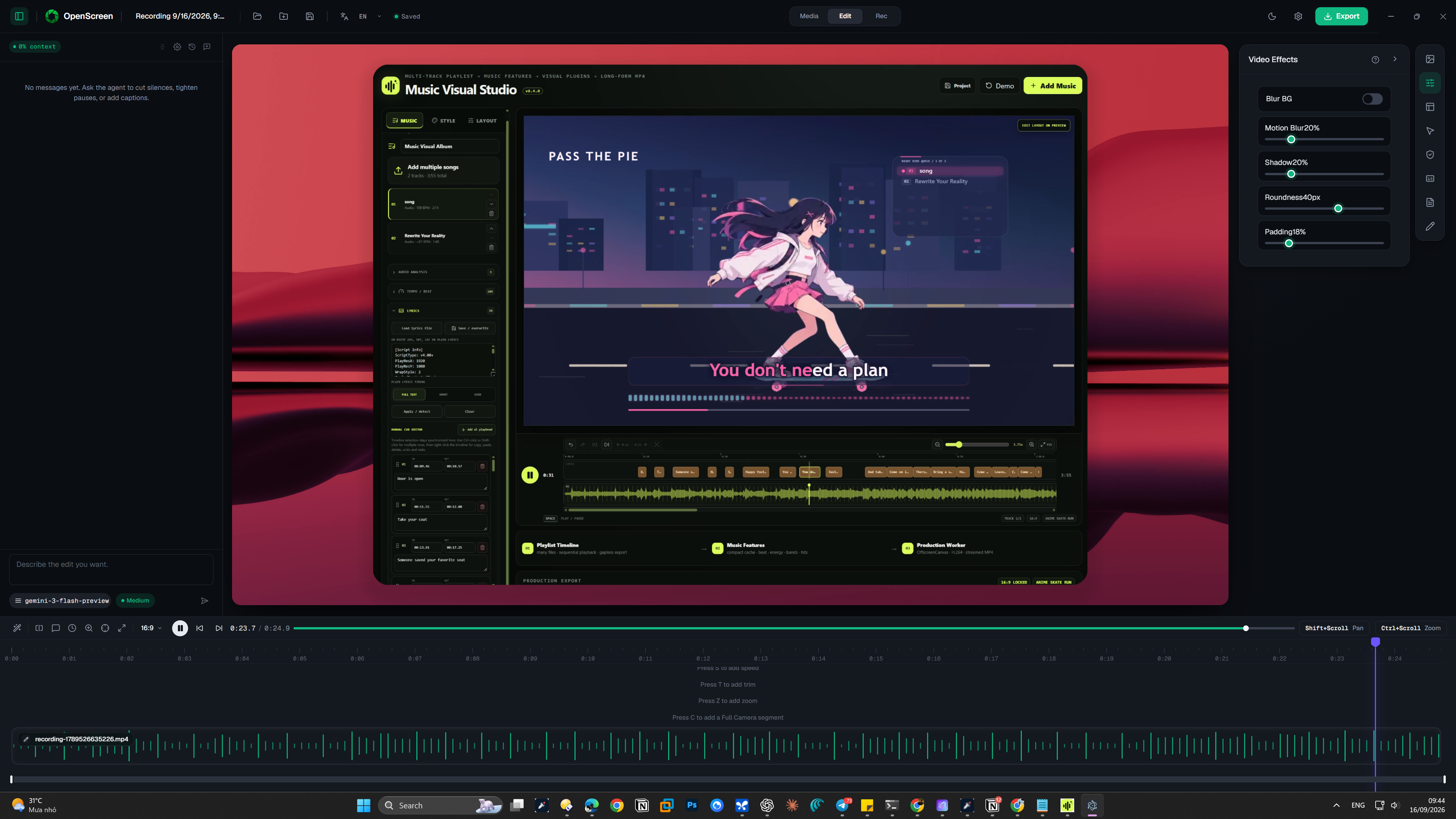Open the folder icon in top toolbar

coord(257,16)
